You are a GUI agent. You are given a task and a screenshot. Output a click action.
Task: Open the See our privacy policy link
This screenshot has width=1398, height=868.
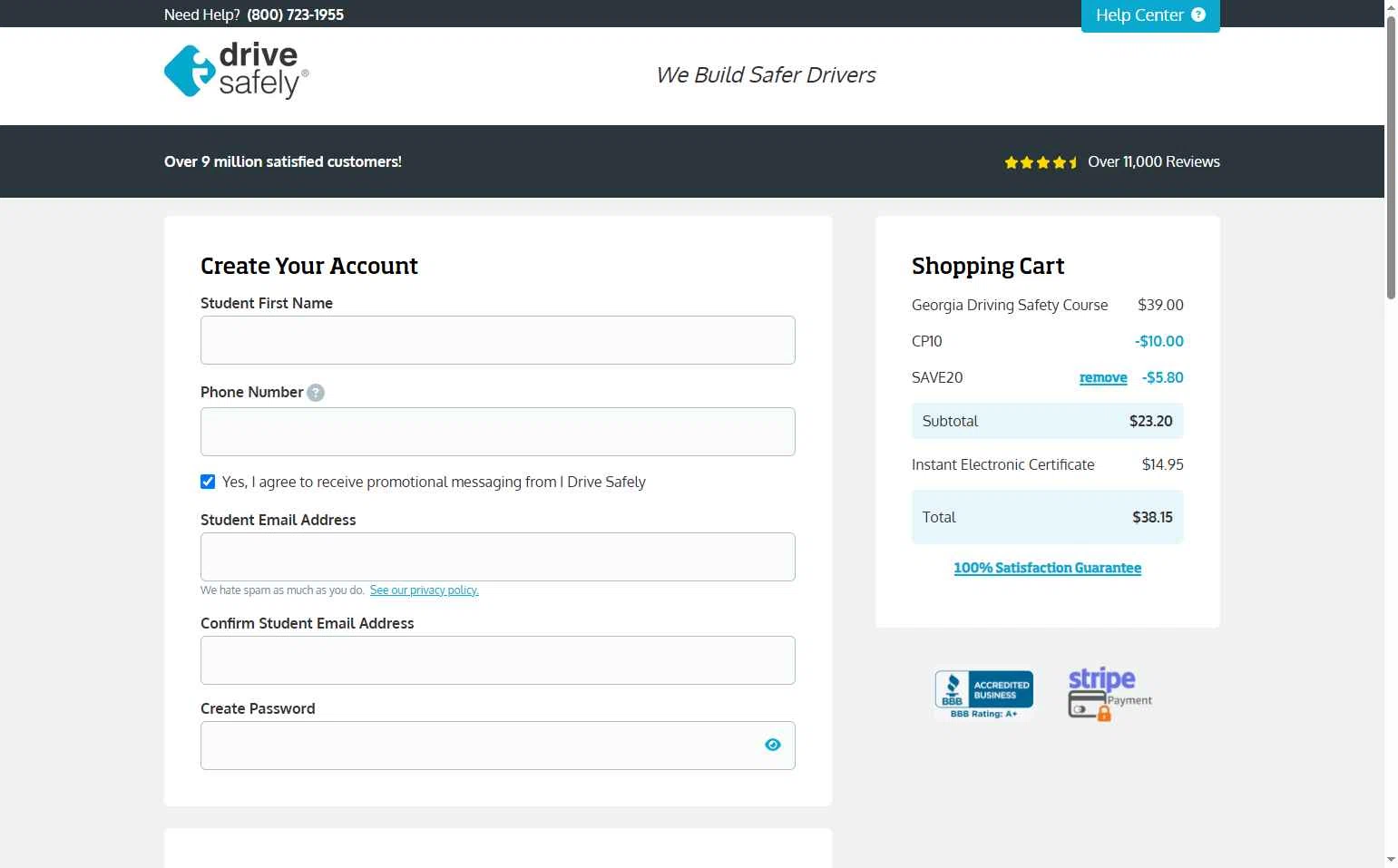[x=424, y=590]
